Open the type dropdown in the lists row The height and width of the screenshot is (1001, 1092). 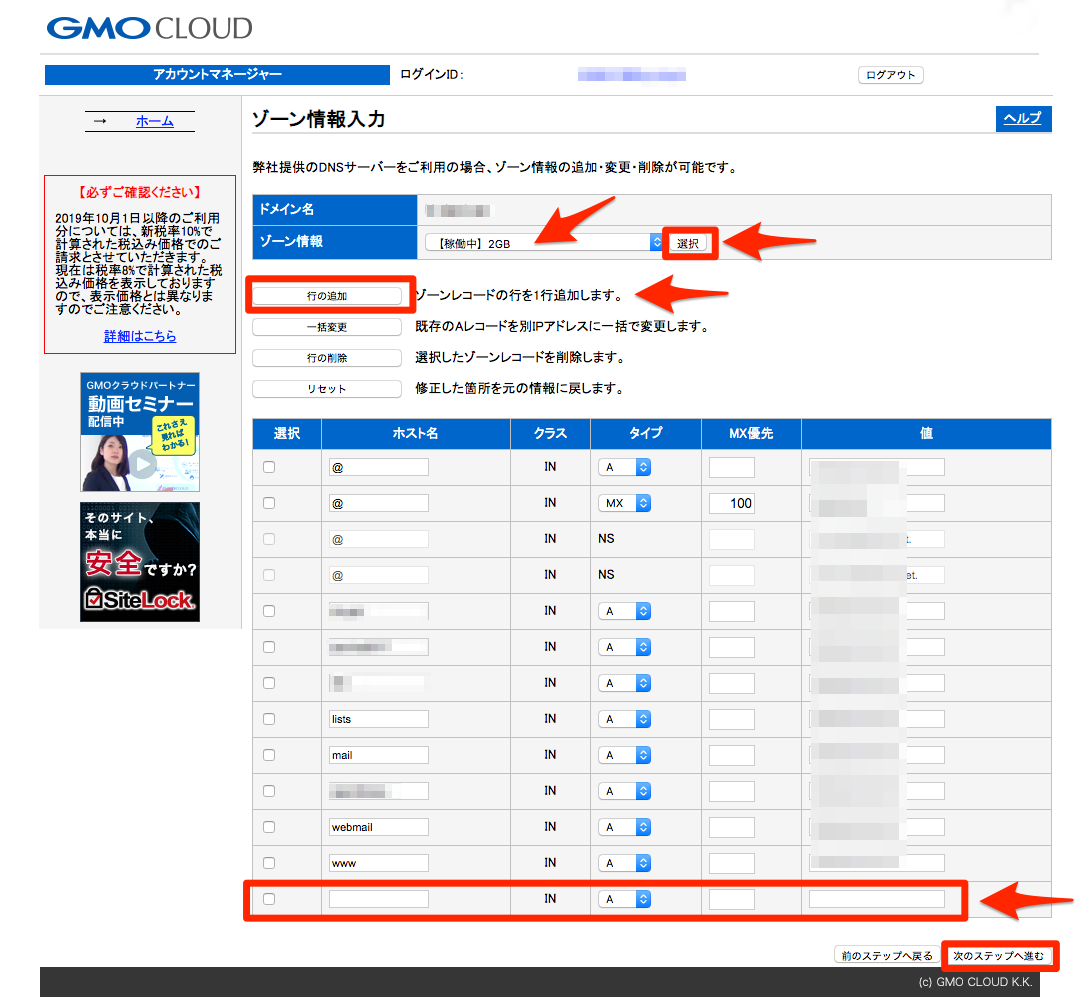pyautogui.click(x=627, y=719)
